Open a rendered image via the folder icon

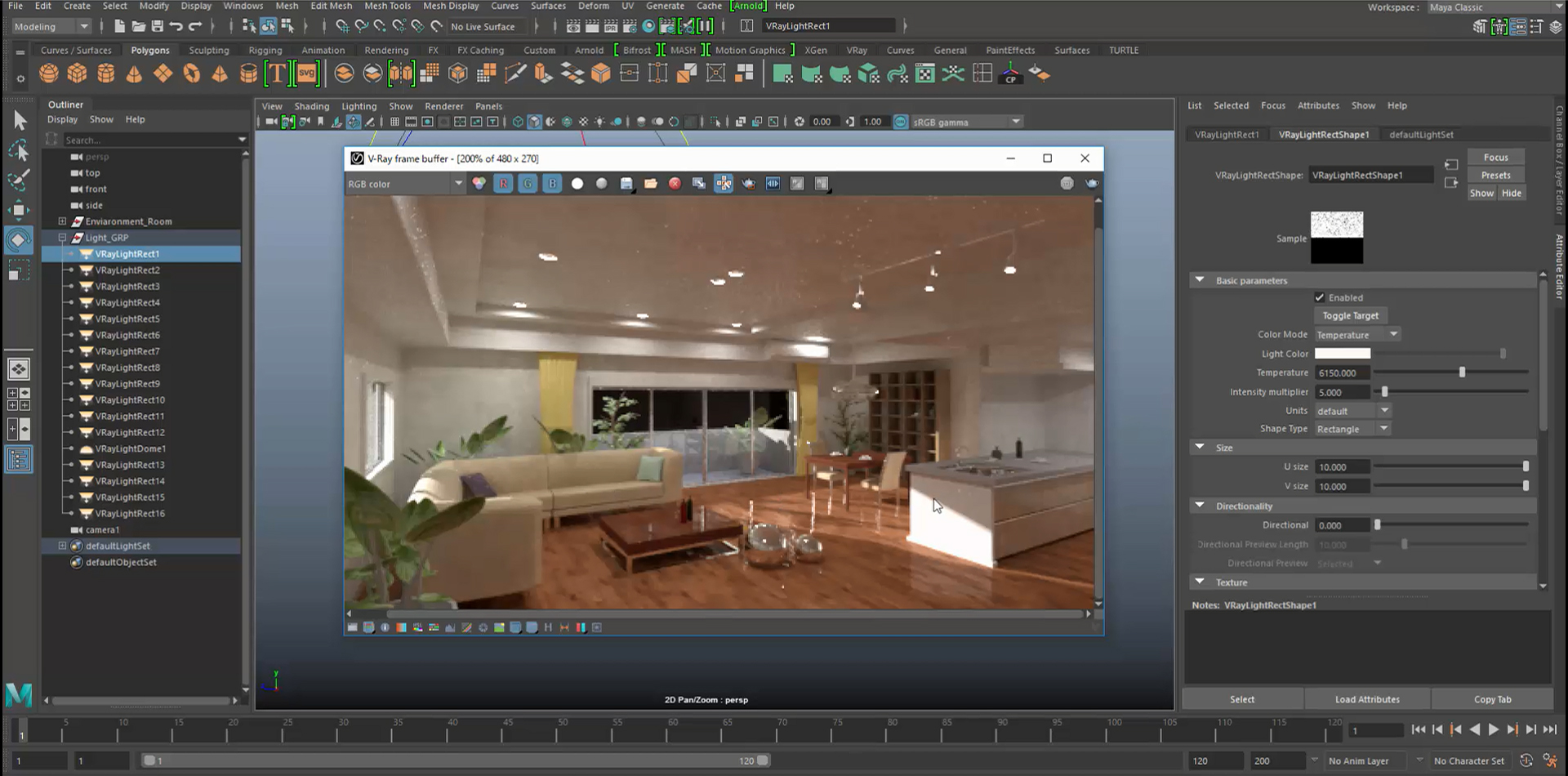(x=651, y=183)
